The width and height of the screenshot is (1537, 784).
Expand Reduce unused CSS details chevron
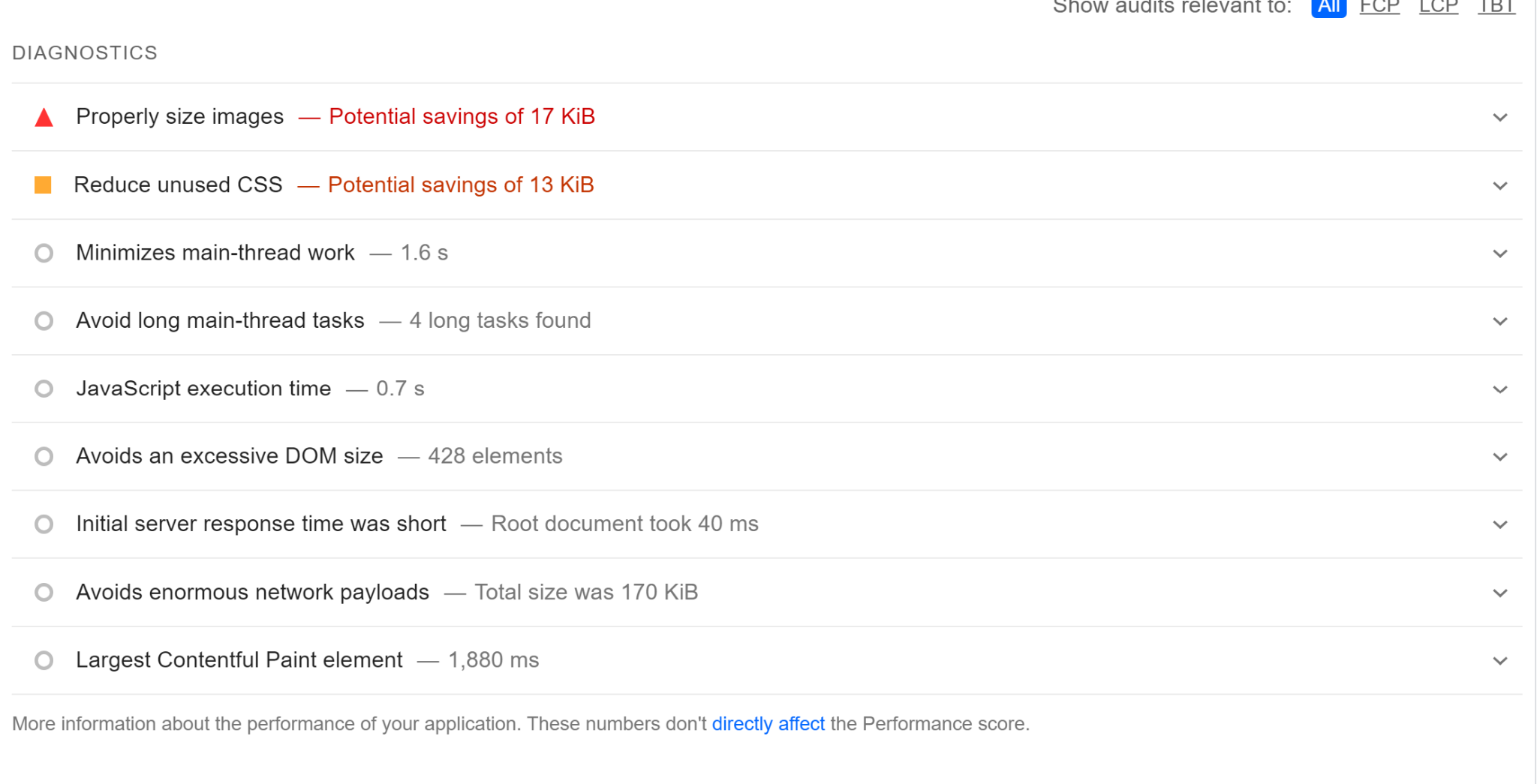[x=1499, y=186]
